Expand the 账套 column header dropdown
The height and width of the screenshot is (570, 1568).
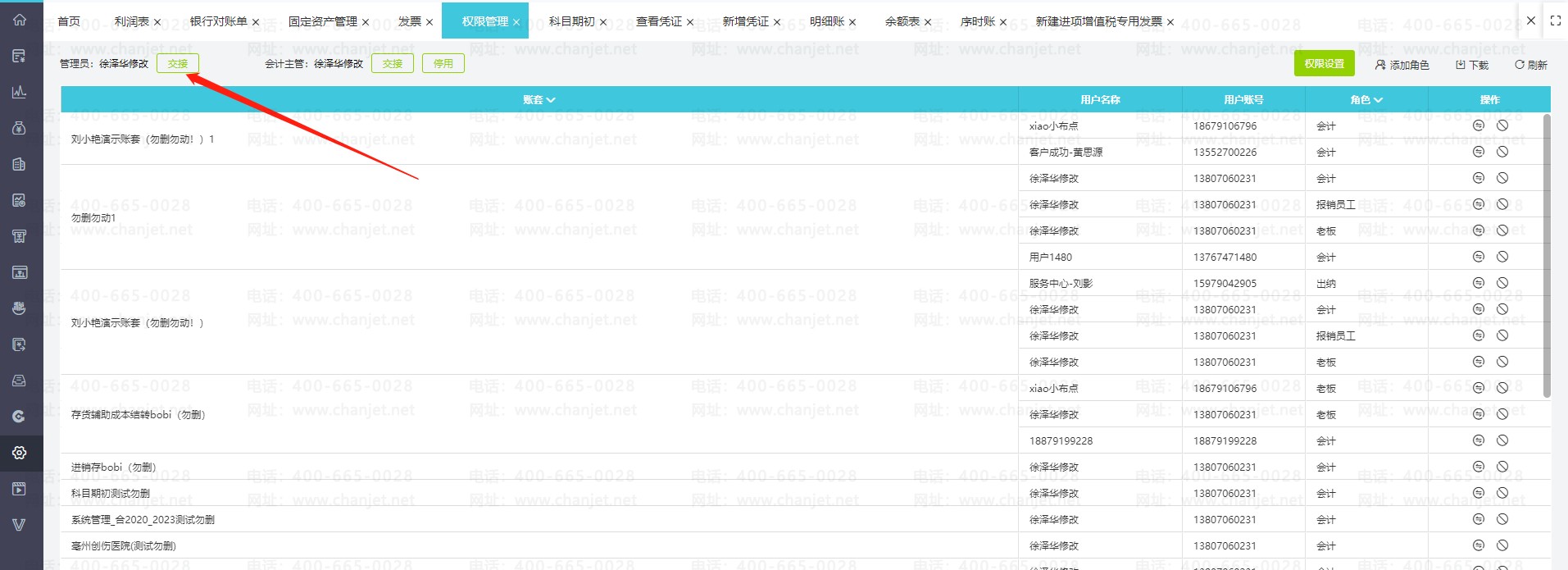pos(539,100)
